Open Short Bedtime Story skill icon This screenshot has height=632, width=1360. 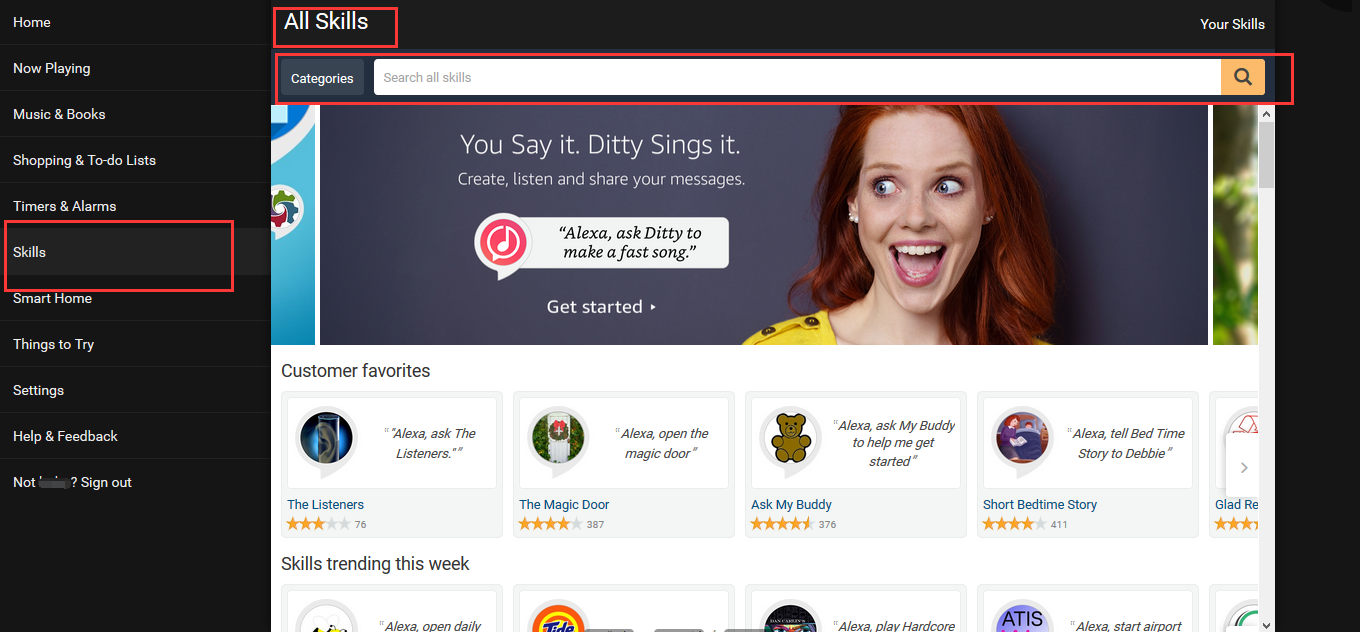(x=1022, y=436)
